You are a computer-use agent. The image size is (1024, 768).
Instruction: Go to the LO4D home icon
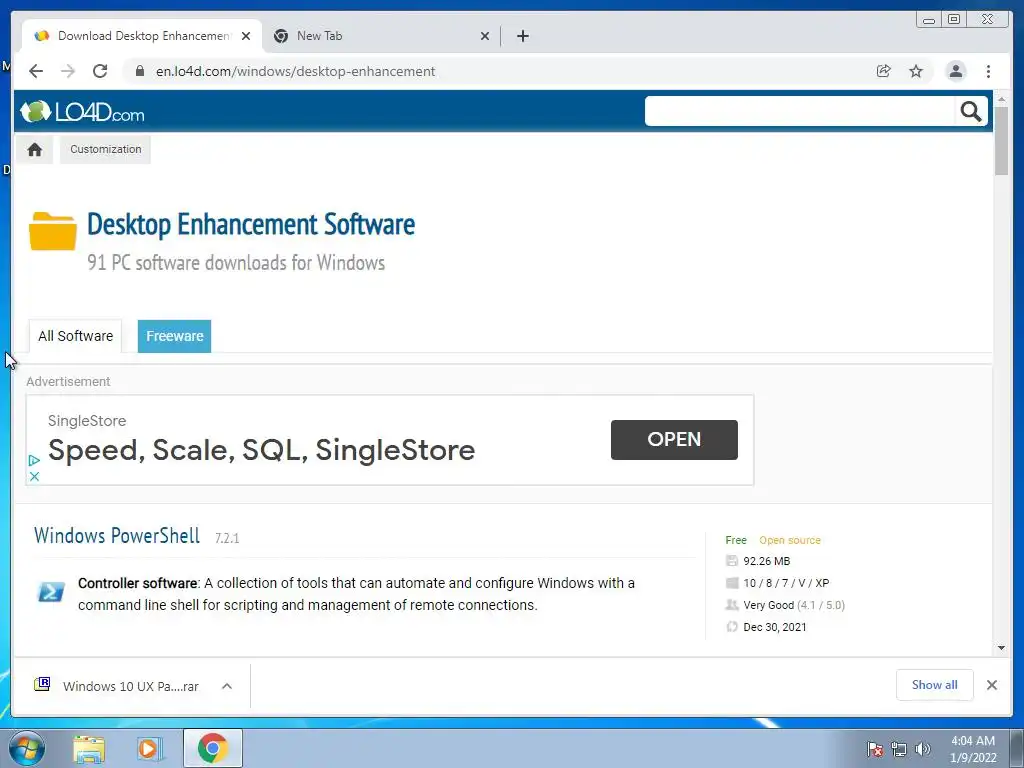(35, 150)
